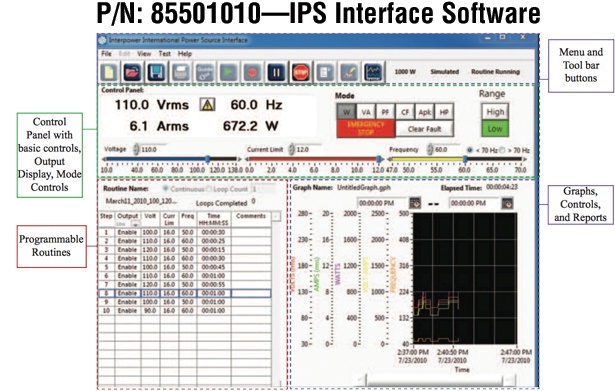Image resolution: width=615 pixels, height=391 pixels.
Task: Save with the floppy disk icon
Action: [156, 73]
